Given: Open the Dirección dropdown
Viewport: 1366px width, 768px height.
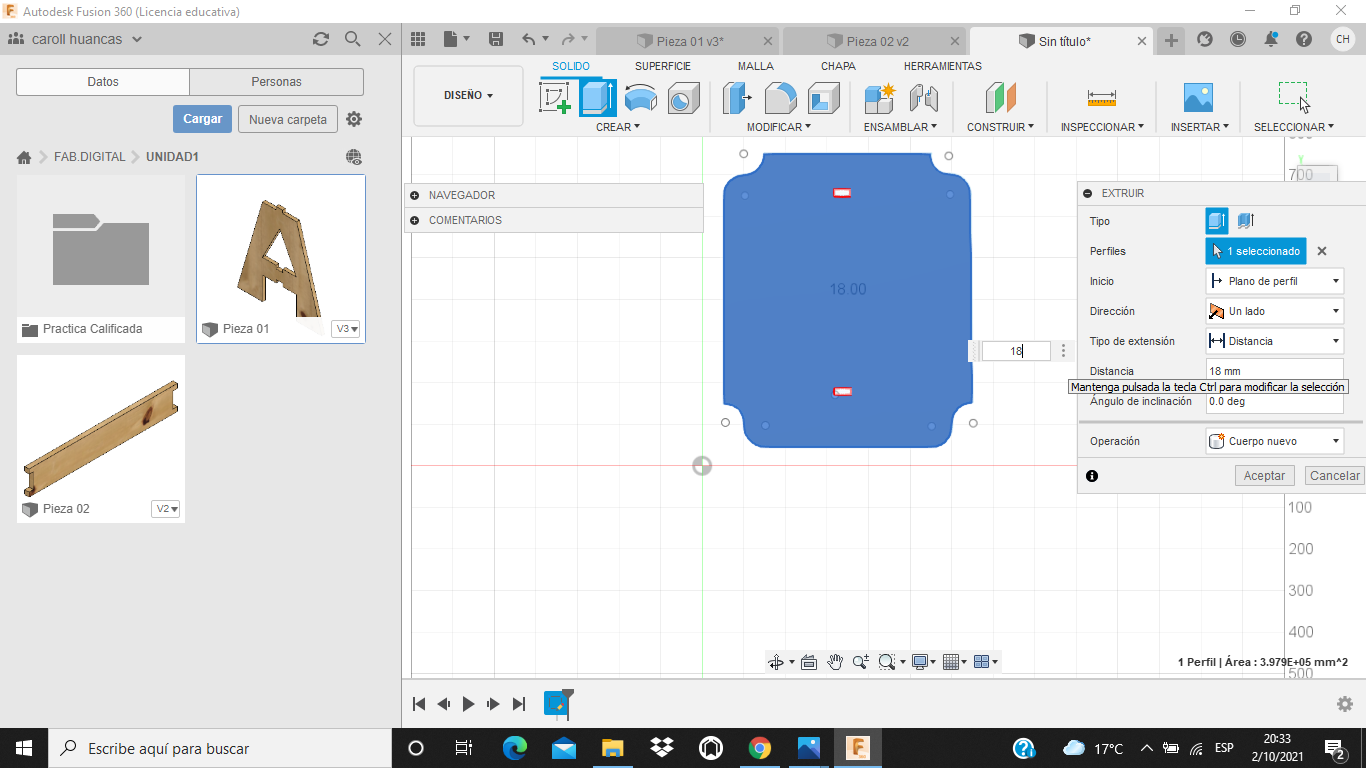Looking at the screenshot, I should pyautogui.click(x=1275, y=312).
